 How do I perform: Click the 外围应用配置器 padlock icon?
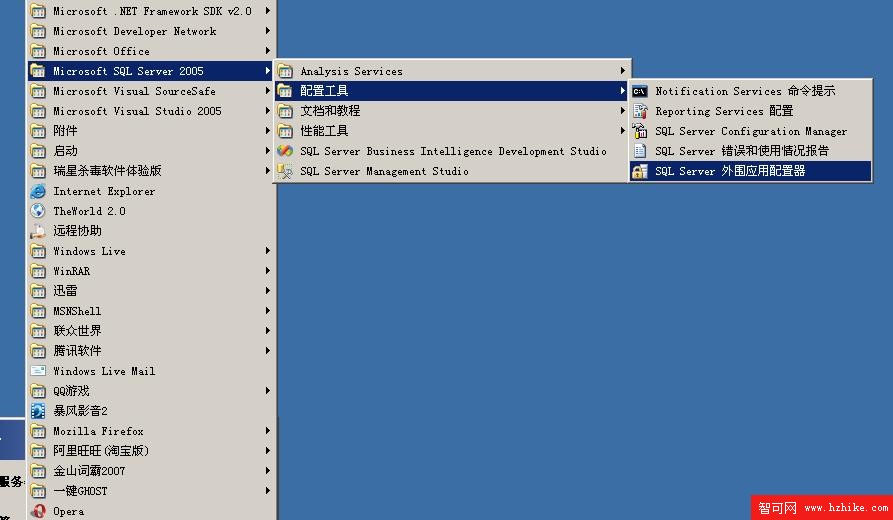640,171
